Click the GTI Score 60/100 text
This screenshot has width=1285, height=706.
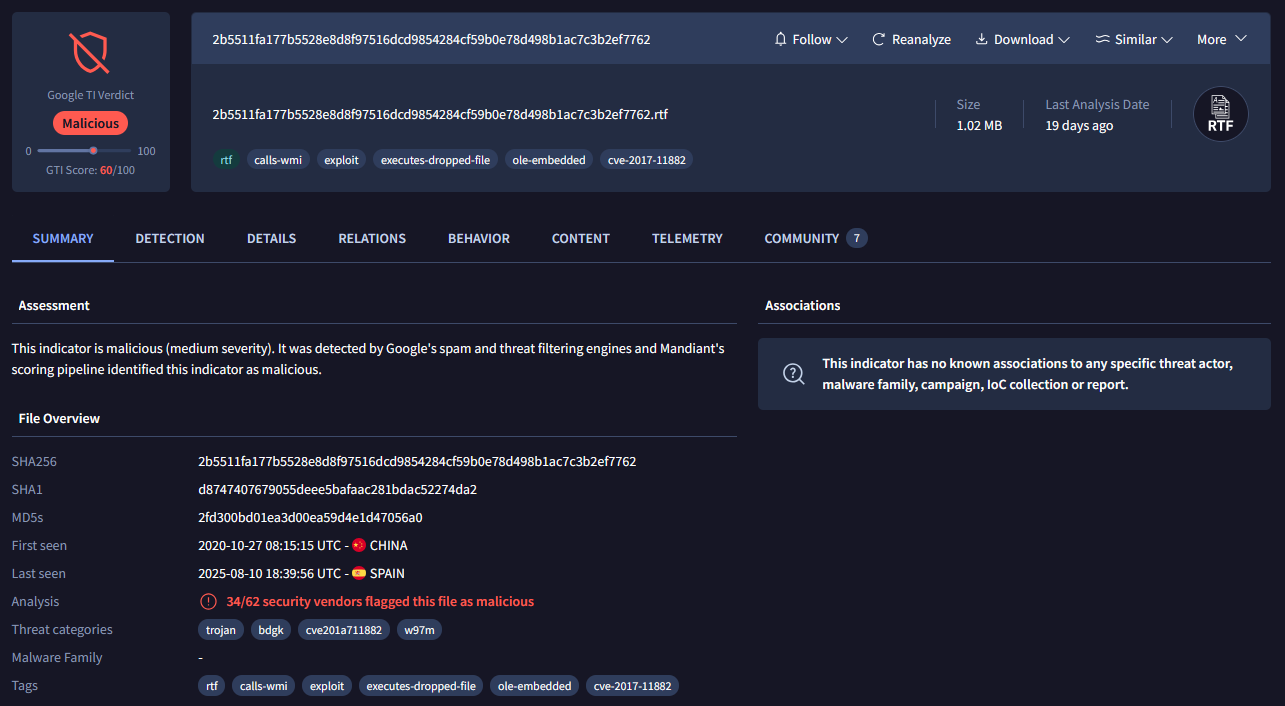pos(90,170)
